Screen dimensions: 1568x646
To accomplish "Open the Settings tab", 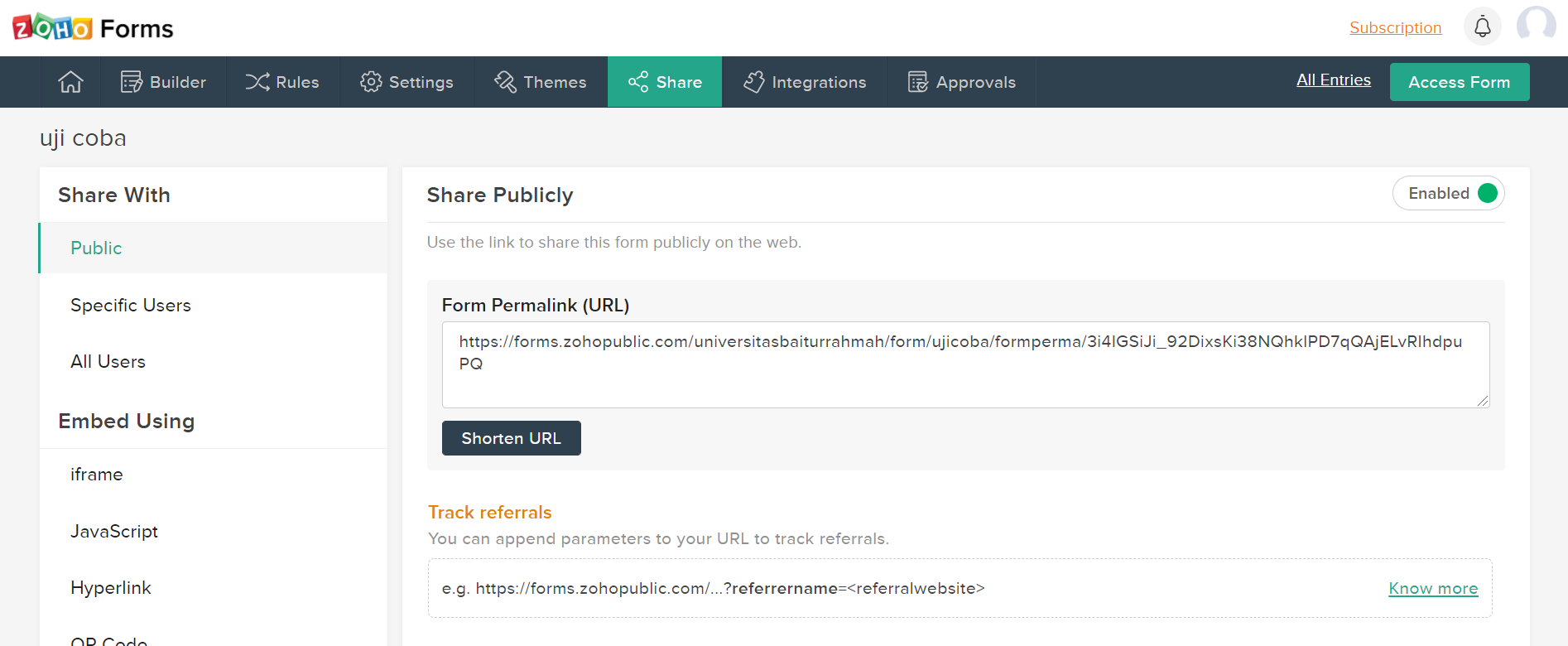I will click(406, 82).
